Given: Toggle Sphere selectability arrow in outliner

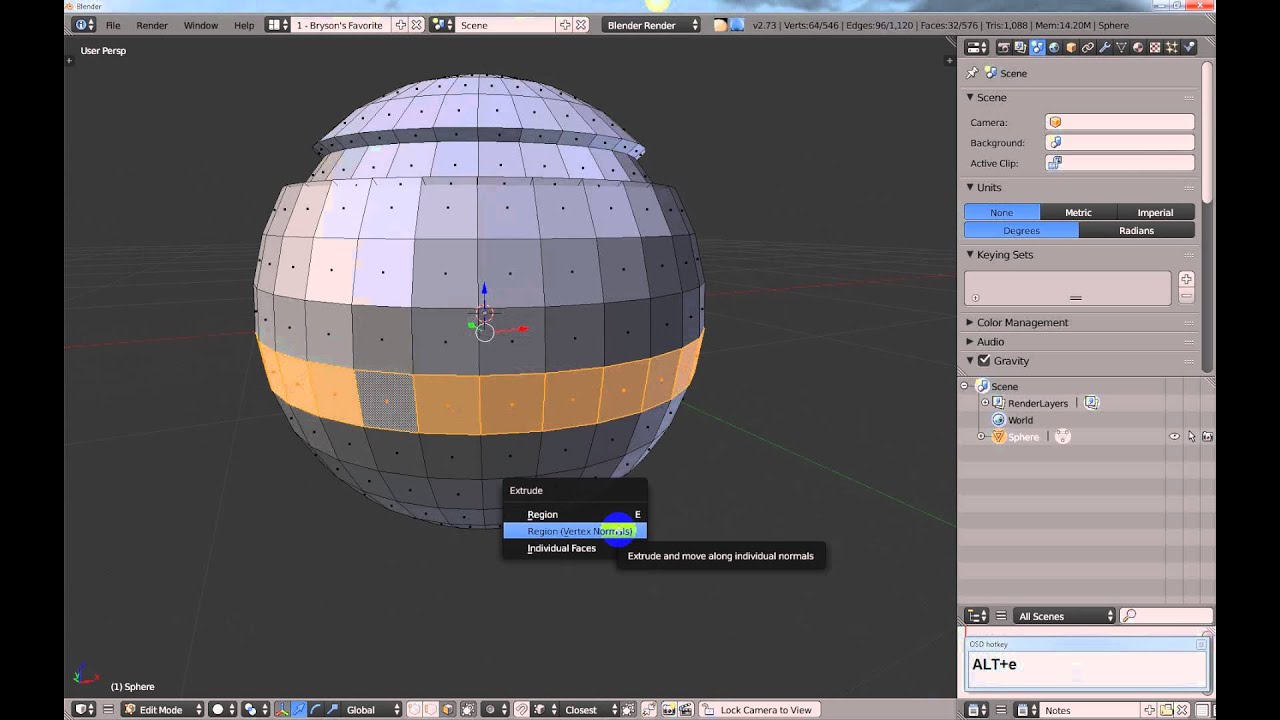Looking at the screenshot, I should click(1191, 437).
